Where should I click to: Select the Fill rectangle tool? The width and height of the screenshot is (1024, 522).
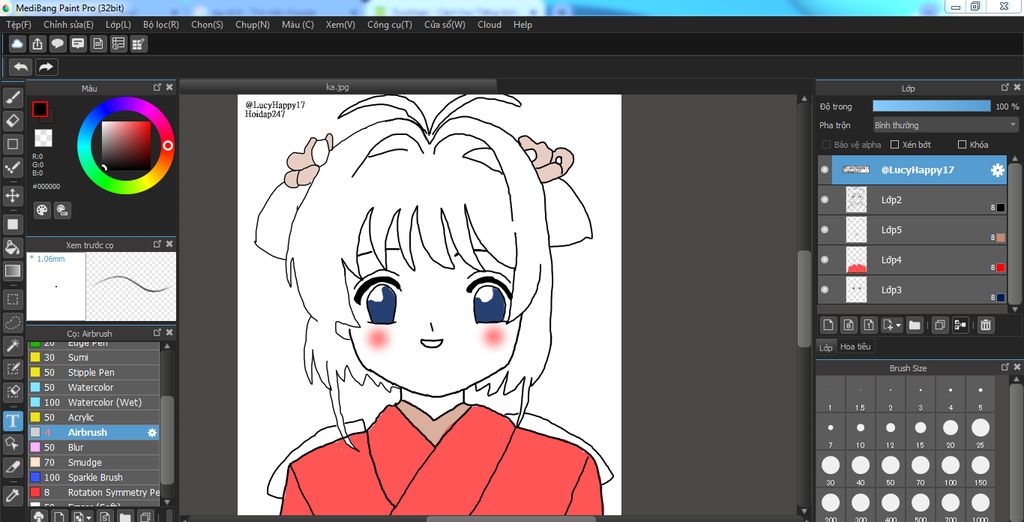(x=12, y=224)
